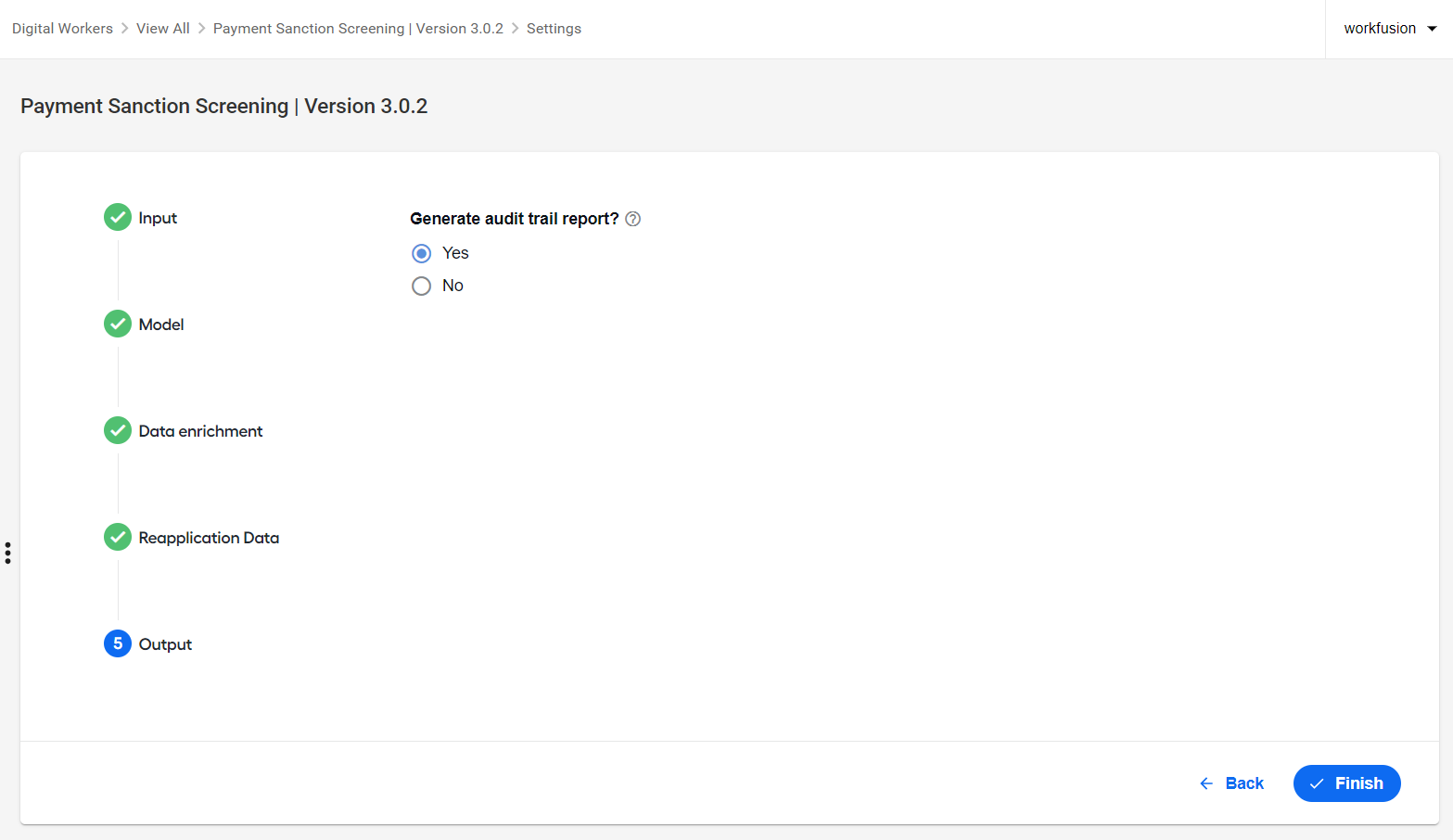Open Payment Sanction Screening Version 3.0.2 breadcrumb

coord(358,29)
